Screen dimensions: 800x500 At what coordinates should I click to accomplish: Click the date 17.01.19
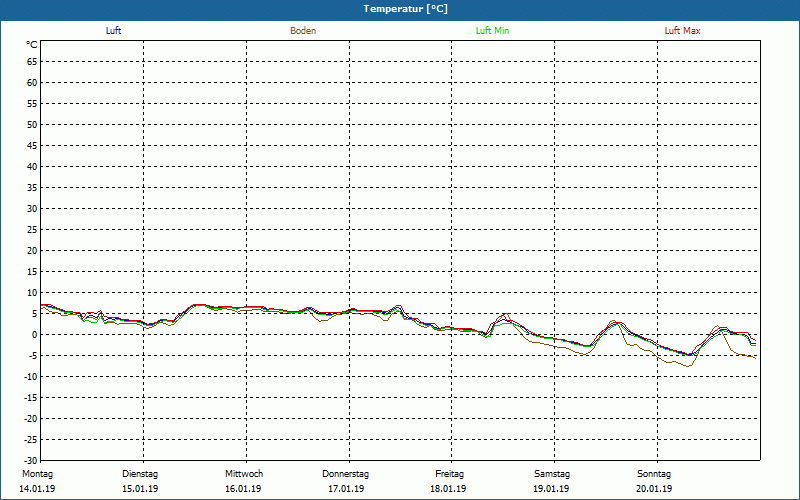click(346, 489)
